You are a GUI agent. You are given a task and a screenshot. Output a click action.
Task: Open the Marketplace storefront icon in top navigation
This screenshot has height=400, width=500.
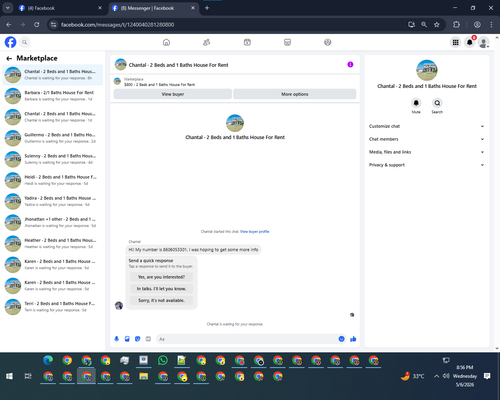[x=287, y=42]
